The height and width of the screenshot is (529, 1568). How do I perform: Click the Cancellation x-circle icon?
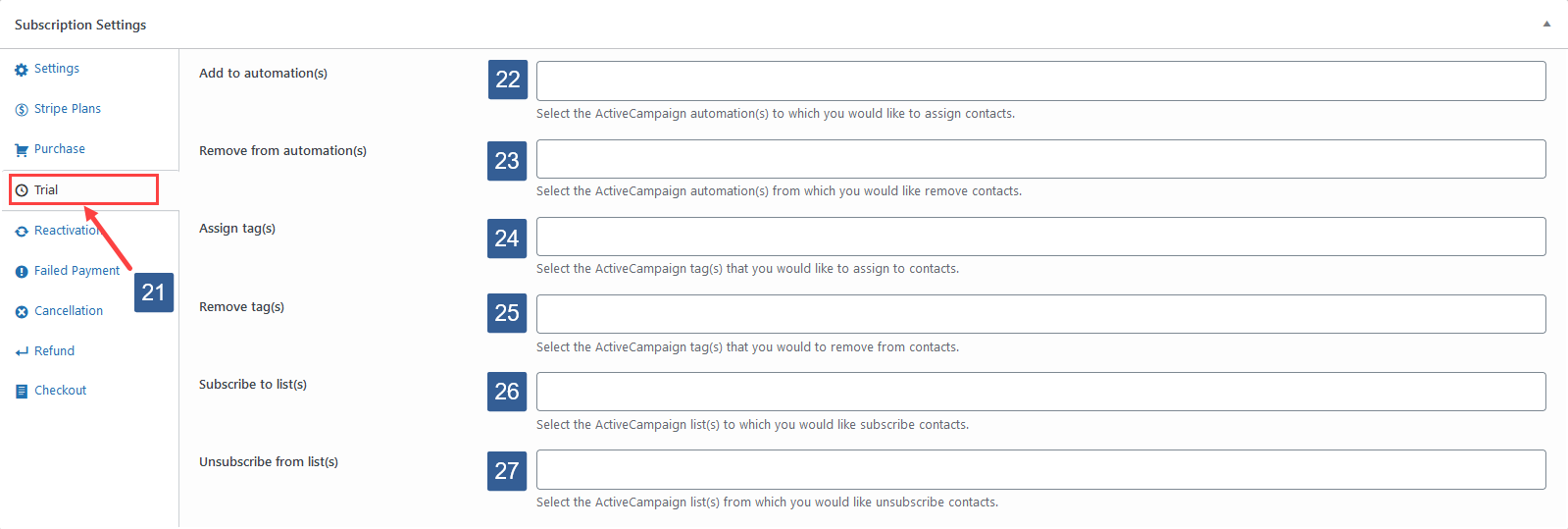click(x=22, y=312)
